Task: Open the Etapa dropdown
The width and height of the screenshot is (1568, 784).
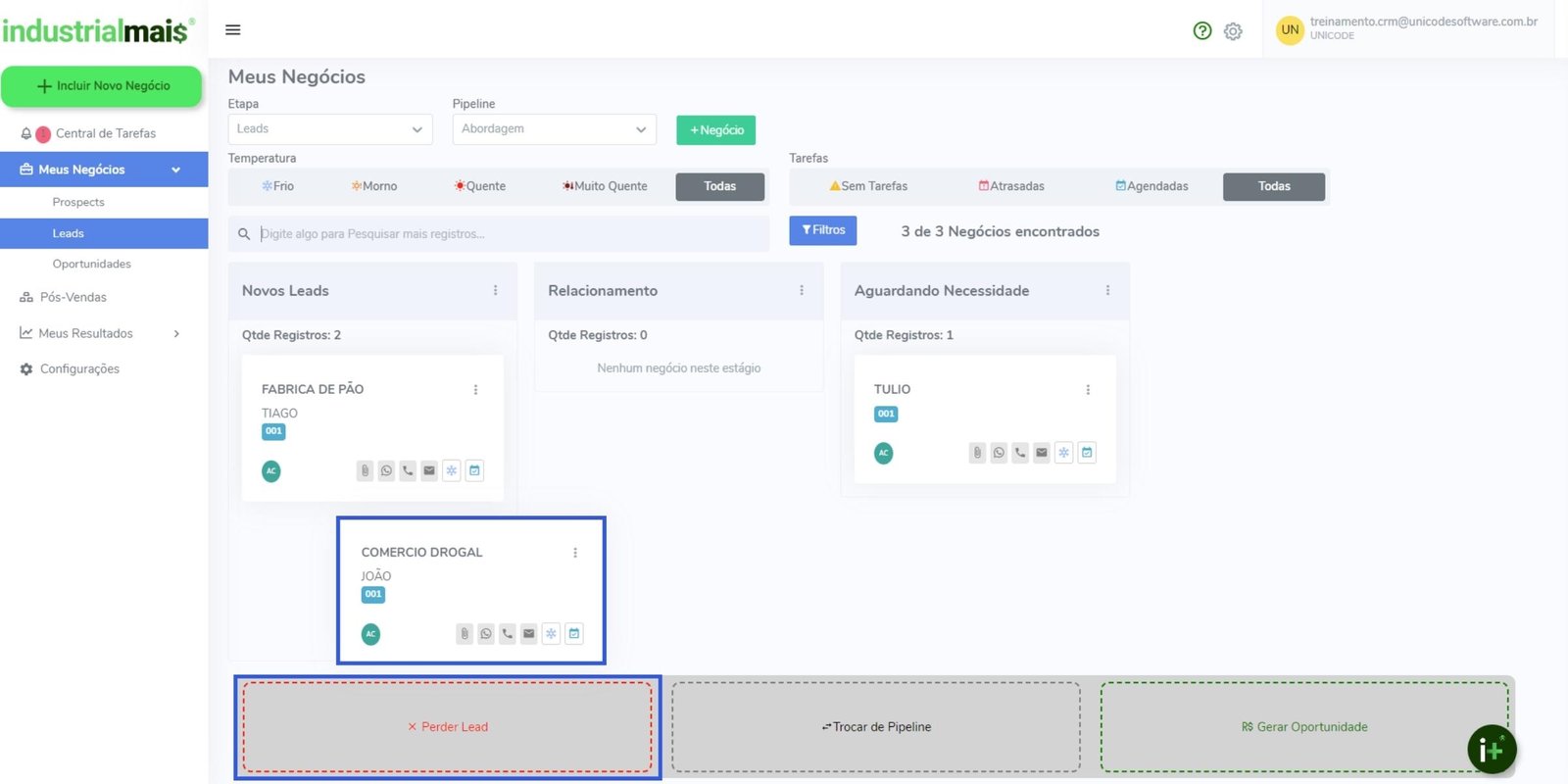Action: point(330,129)
